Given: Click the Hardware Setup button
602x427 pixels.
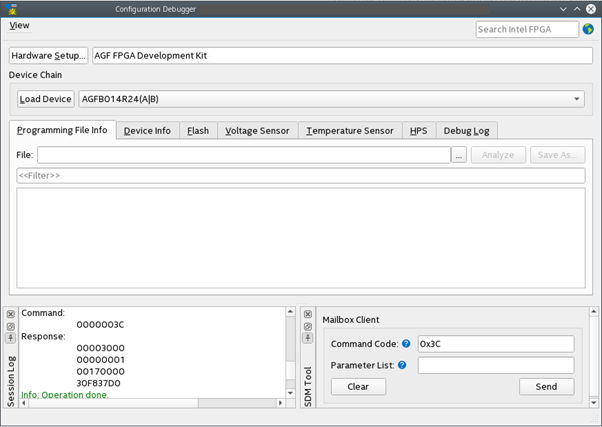Looking at the screenshot, I should [48, 55].
